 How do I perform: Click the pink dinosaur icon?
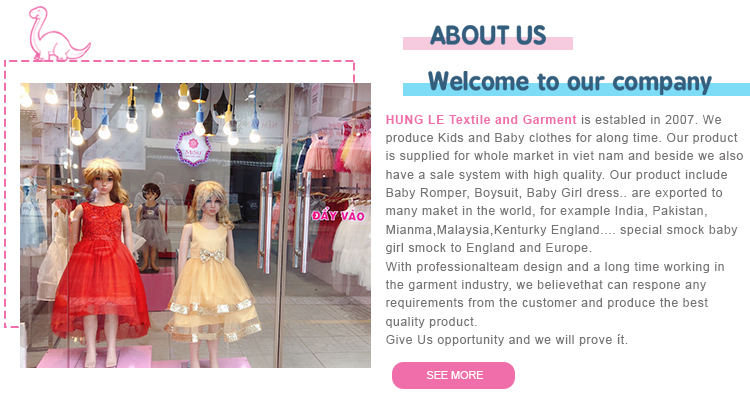tap(59, 33)
